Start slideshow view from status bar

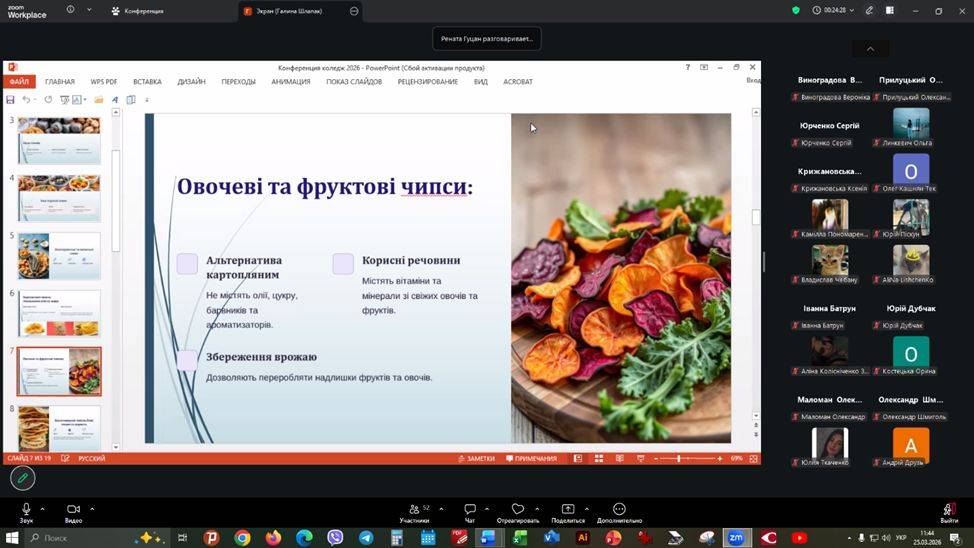coord(639,458)
